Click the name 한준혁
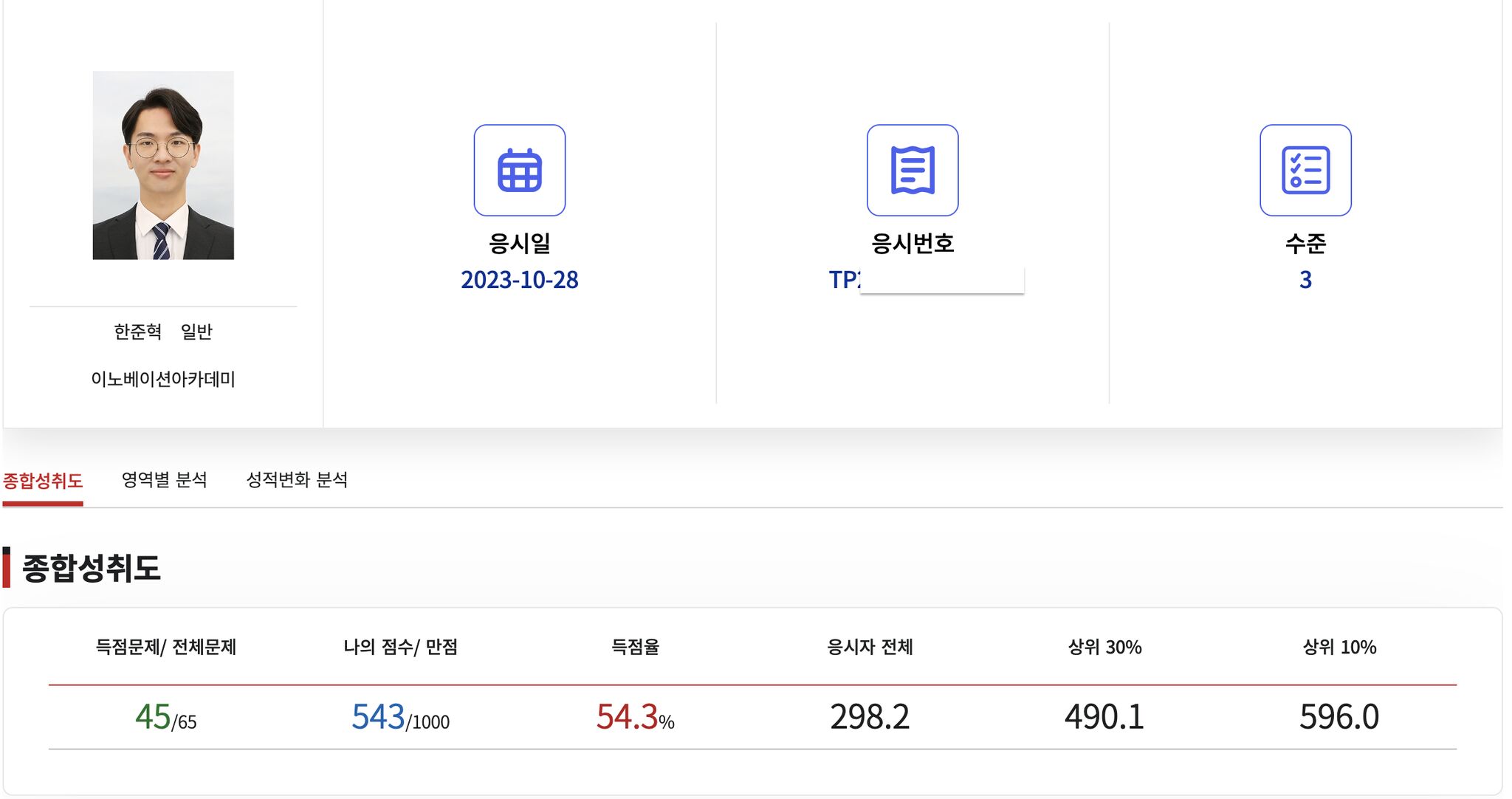 [x=137, y=332]
